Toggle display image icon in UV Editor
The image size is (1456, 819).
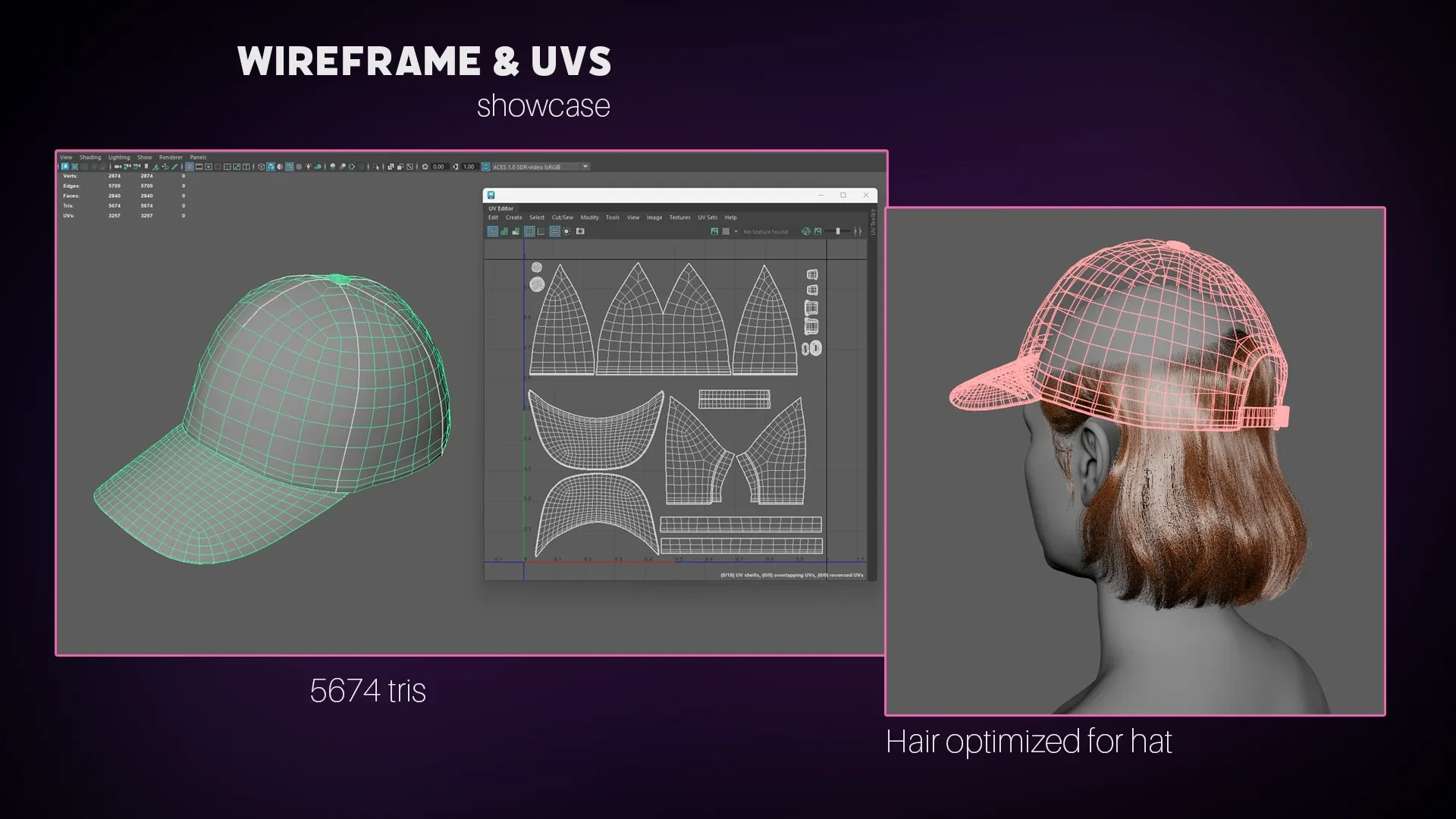[x=714, y=231]
